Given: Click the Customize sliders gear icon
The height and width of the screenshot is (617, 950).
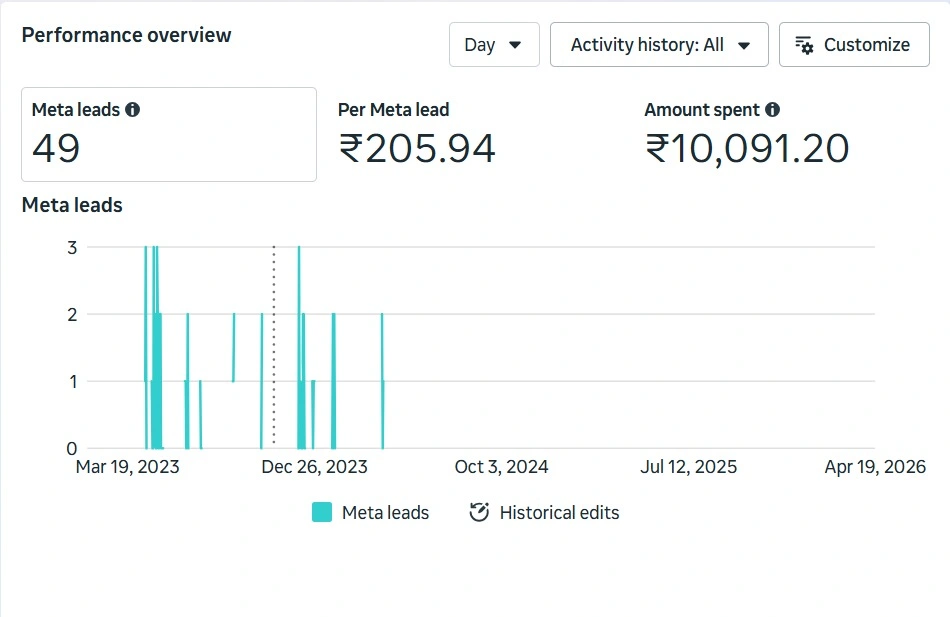Looking at the screenshot, I should [804, 45].
